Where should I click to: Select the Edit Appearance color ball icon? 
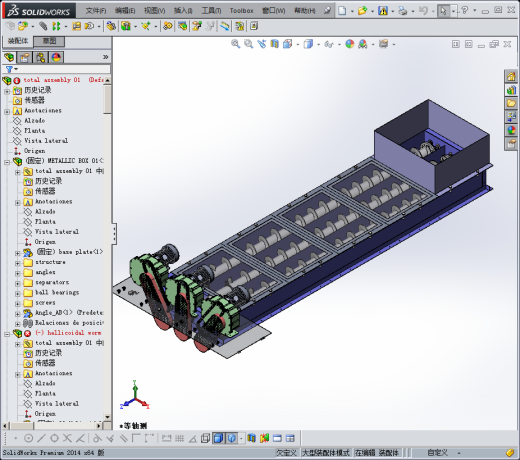pos(350,44)
